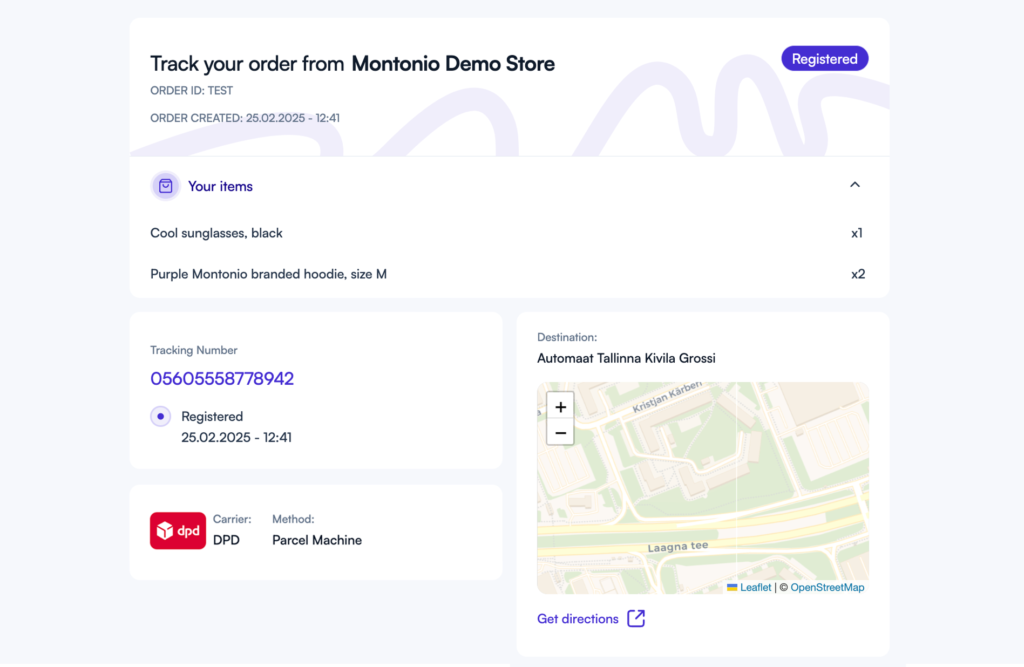The image size is (1024, 667).
Task: Select the Purple Montonio branded hoodie item
Action: pos(268,274)
